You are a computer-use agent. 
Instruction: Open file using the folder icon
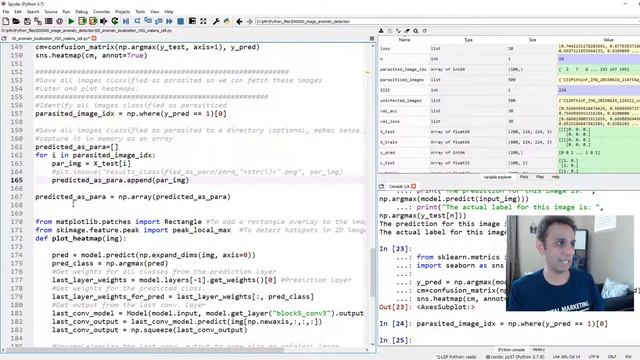(x=16, y=21)
